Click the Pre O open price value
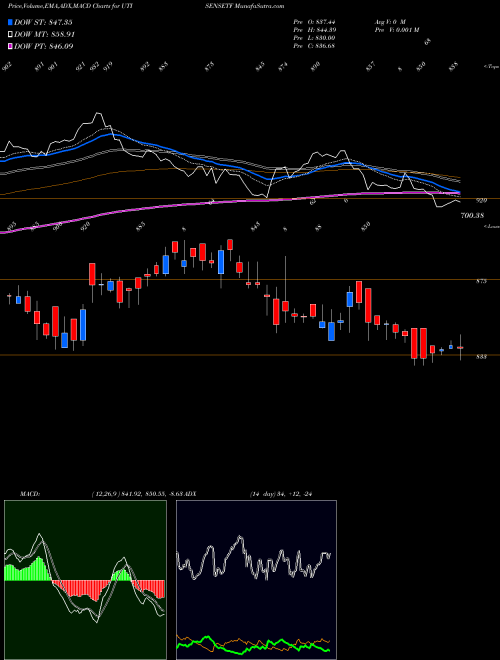Viewport: 500px width, 660px height. click(x=314, y=22)
